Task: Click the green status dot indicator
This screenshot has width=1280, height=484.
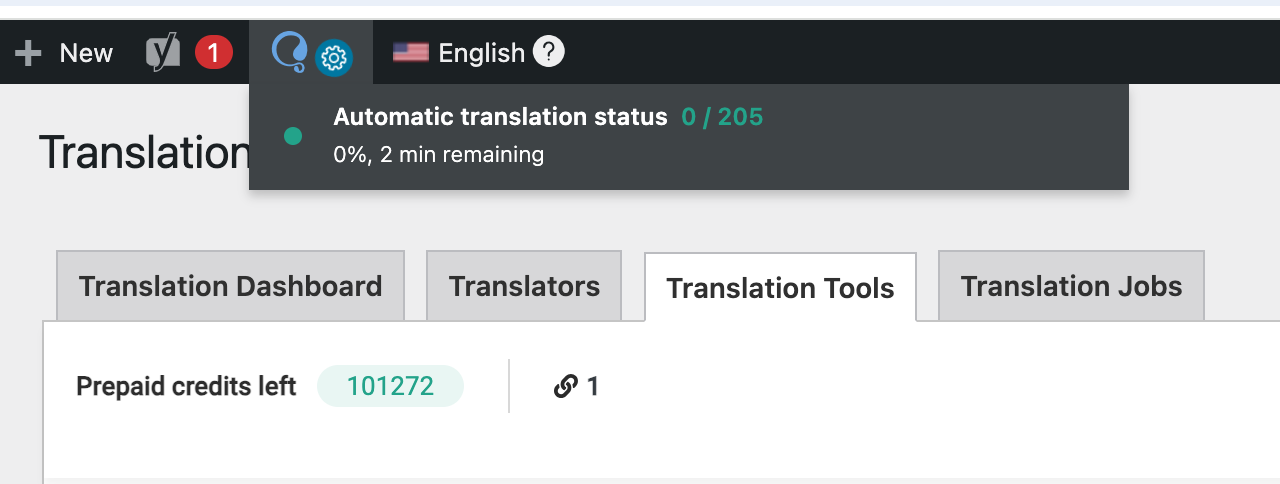Action: (x=293, y=136)
